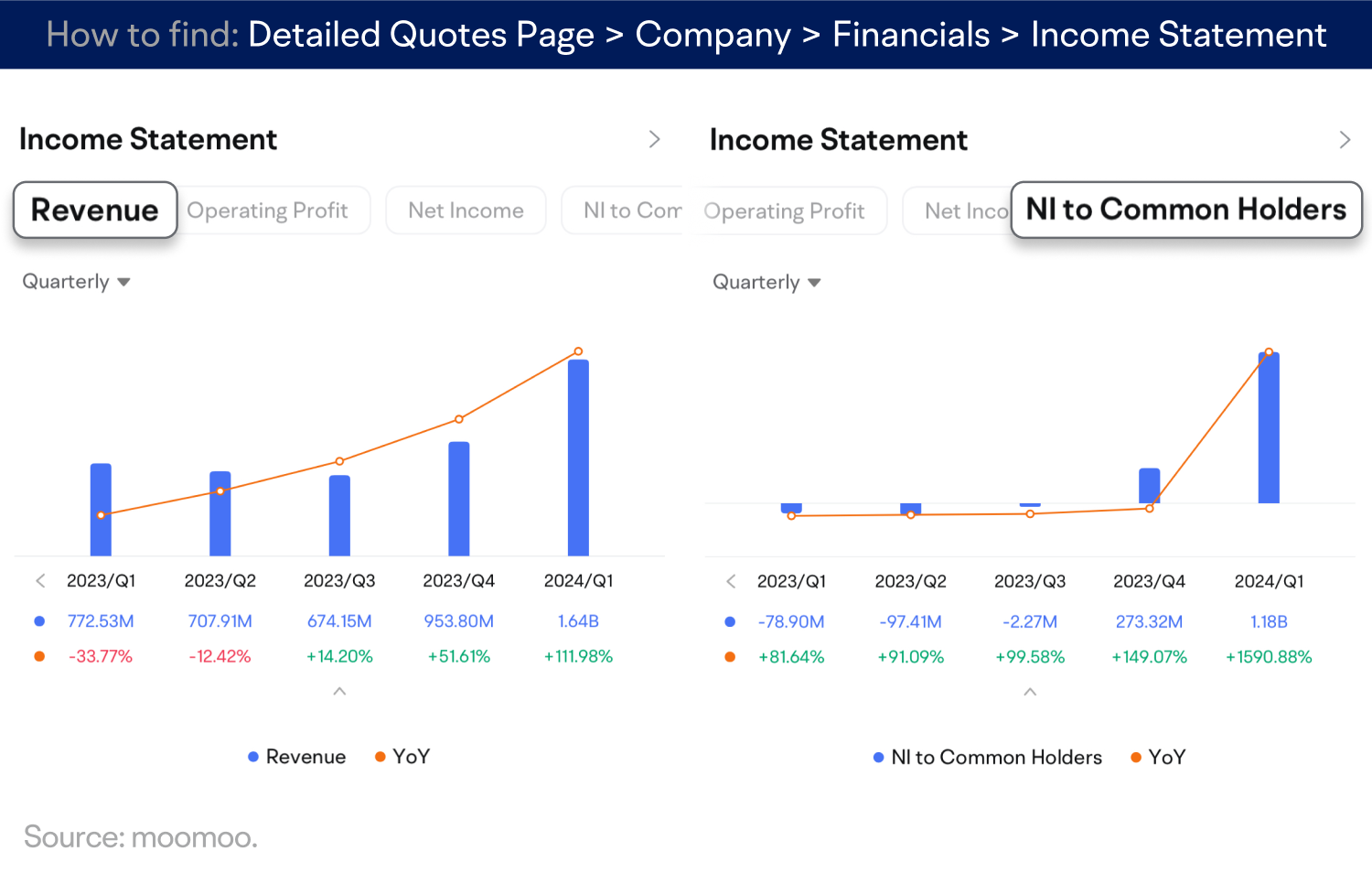Open left Income Statement details arrow
The height and width of the screenshot is (873, 1372).
point(654,139)
